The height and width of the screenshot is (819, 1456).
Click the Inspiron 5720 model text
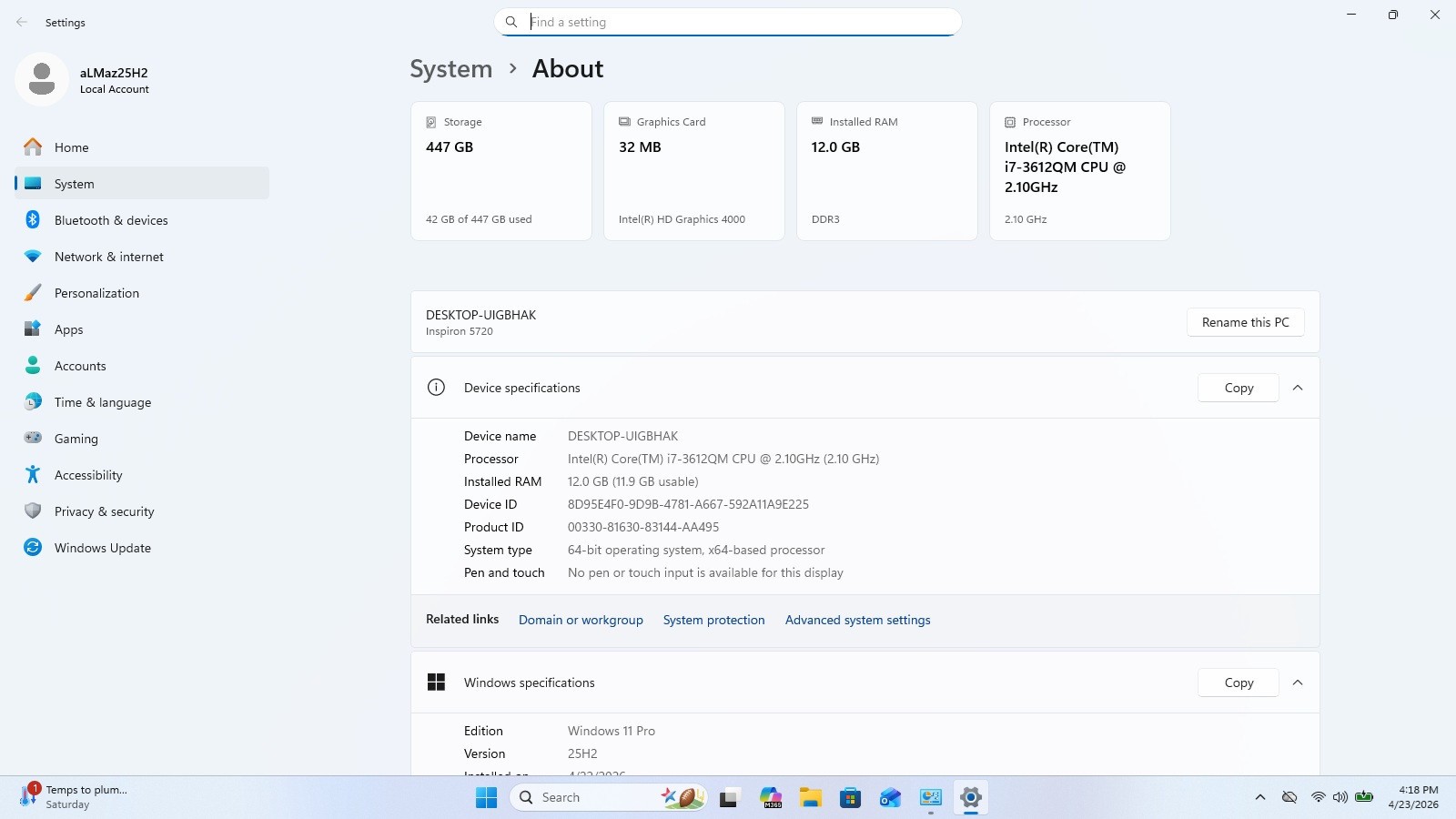coord(460,331)
